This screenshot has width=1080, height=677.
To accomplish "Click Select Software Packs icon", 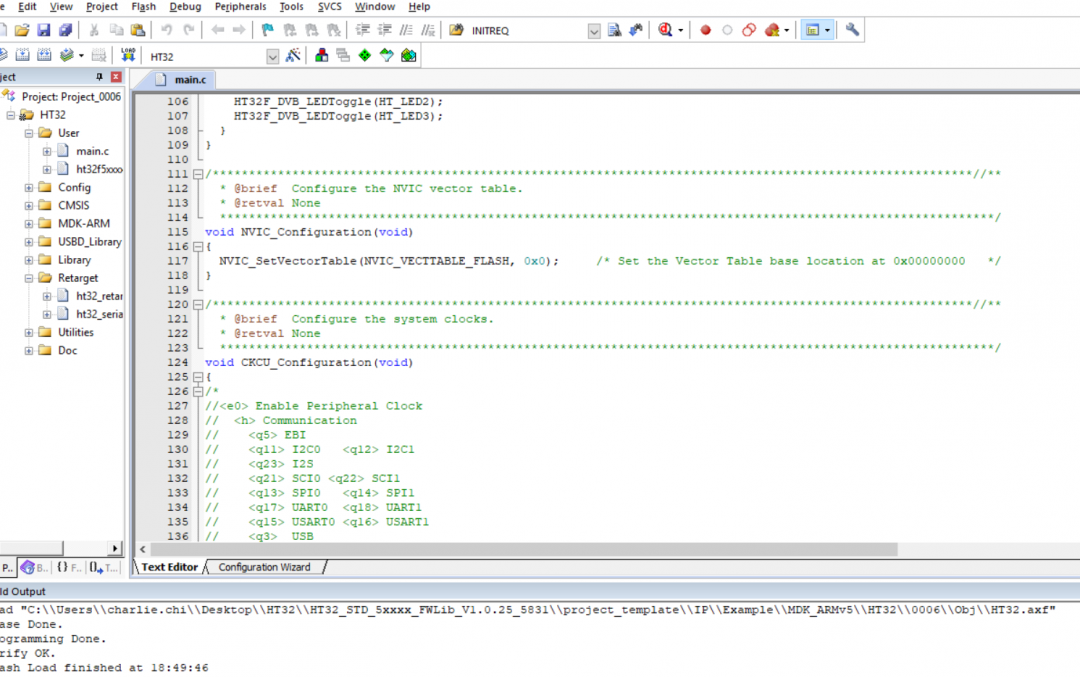I will coord(386,56).
